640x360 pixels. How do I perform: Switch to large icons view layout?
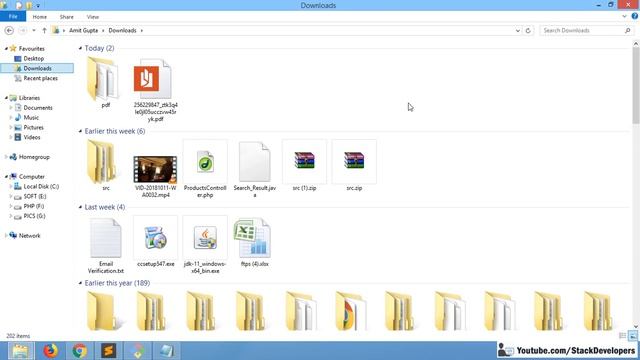click(x=633, y=336)
